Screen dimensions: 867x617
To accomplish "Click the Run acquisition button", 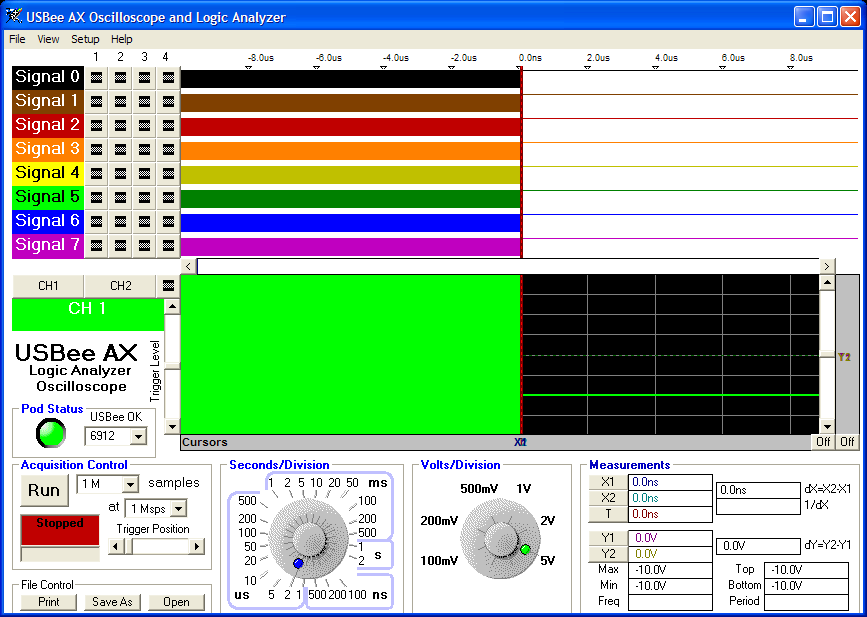I will pyautogui.click(x=44, y=490).
